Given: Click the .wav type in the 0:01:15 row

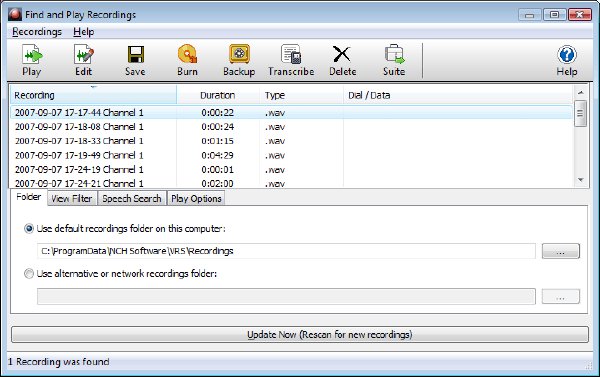Looking at the screenshot, I should (x=275, y=141).
